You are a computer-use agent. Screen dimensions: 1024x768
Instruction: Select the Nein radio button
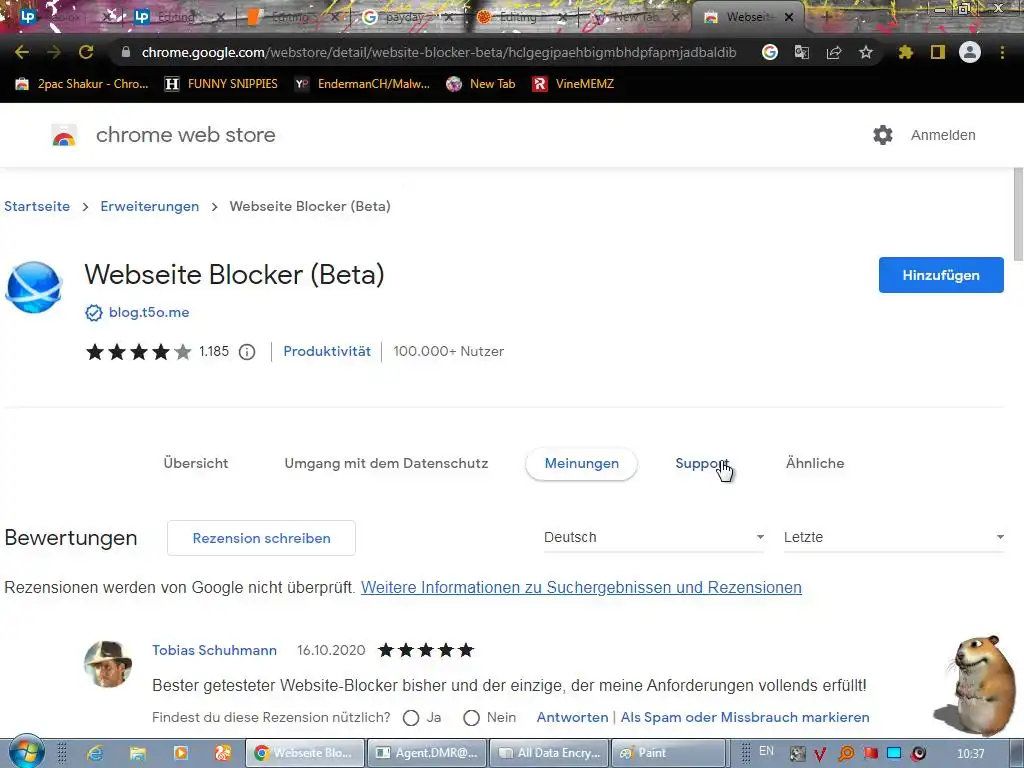pos(472,718)
